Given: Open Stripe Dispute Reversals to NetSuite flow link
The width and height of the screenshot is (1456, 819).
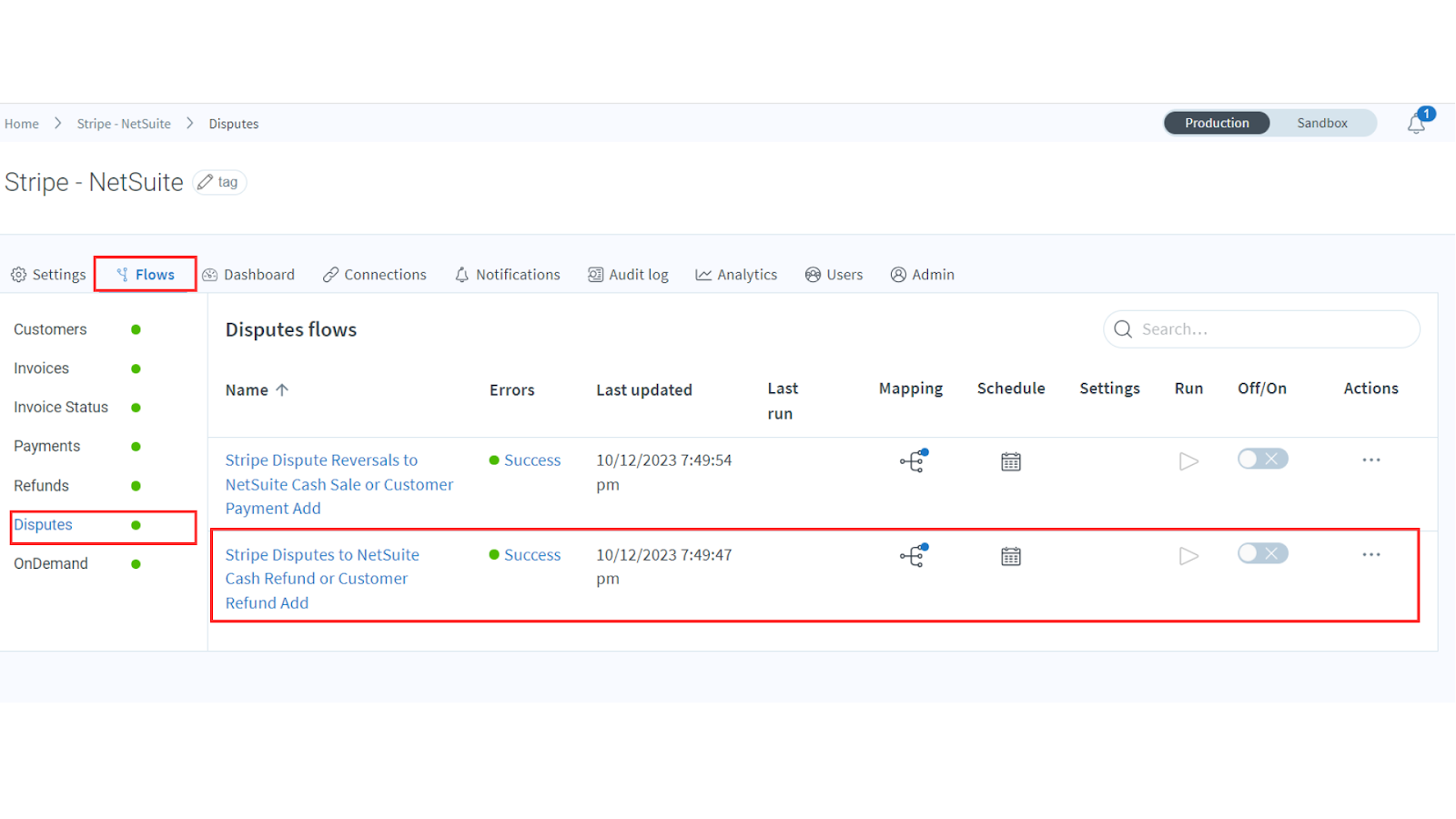Looking at the screenshot, I should pyautogui.click(x=339, y=484).
